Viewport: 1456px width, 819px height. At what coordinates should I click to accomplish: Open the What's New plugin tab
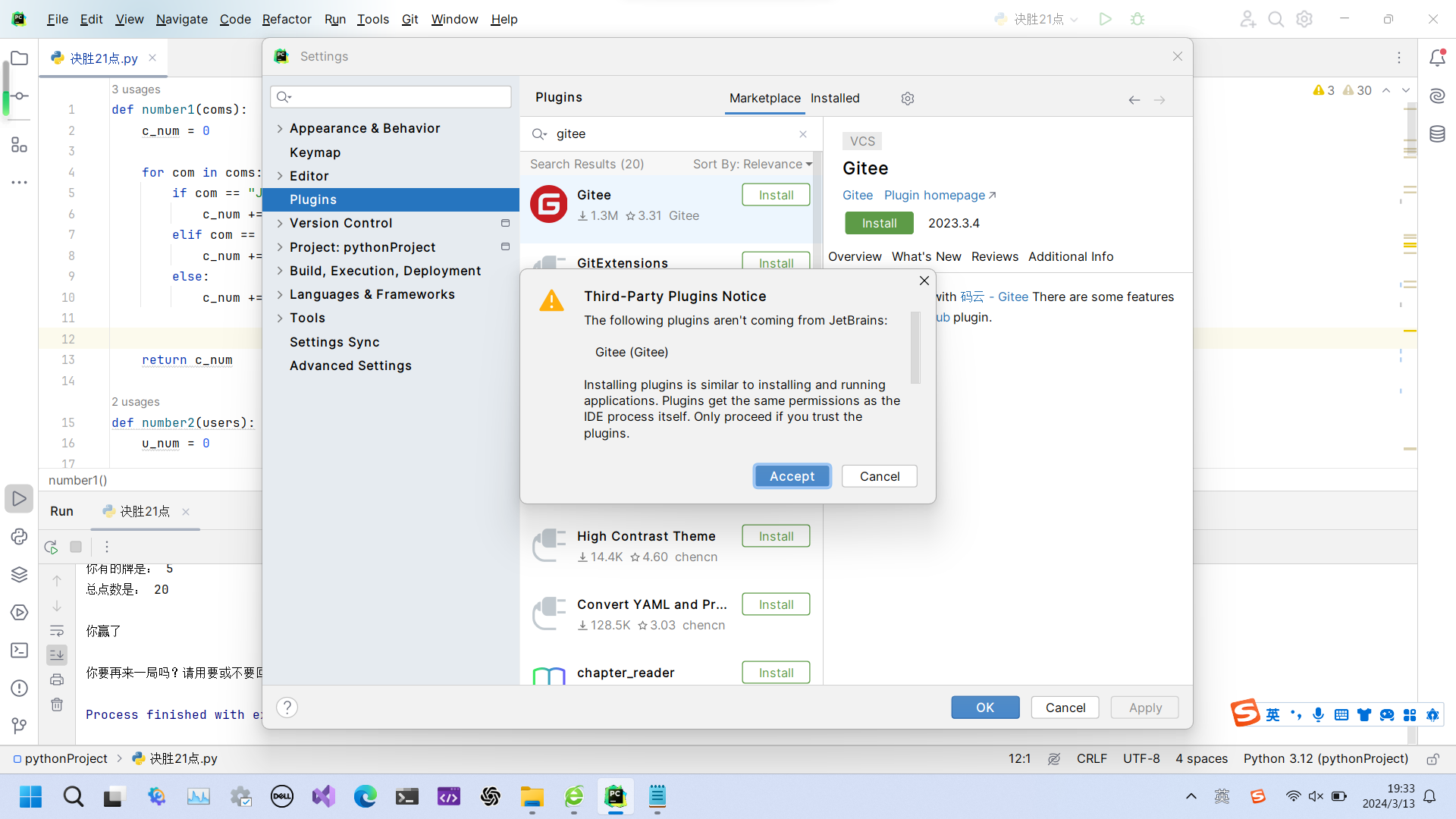coord(926,256)
